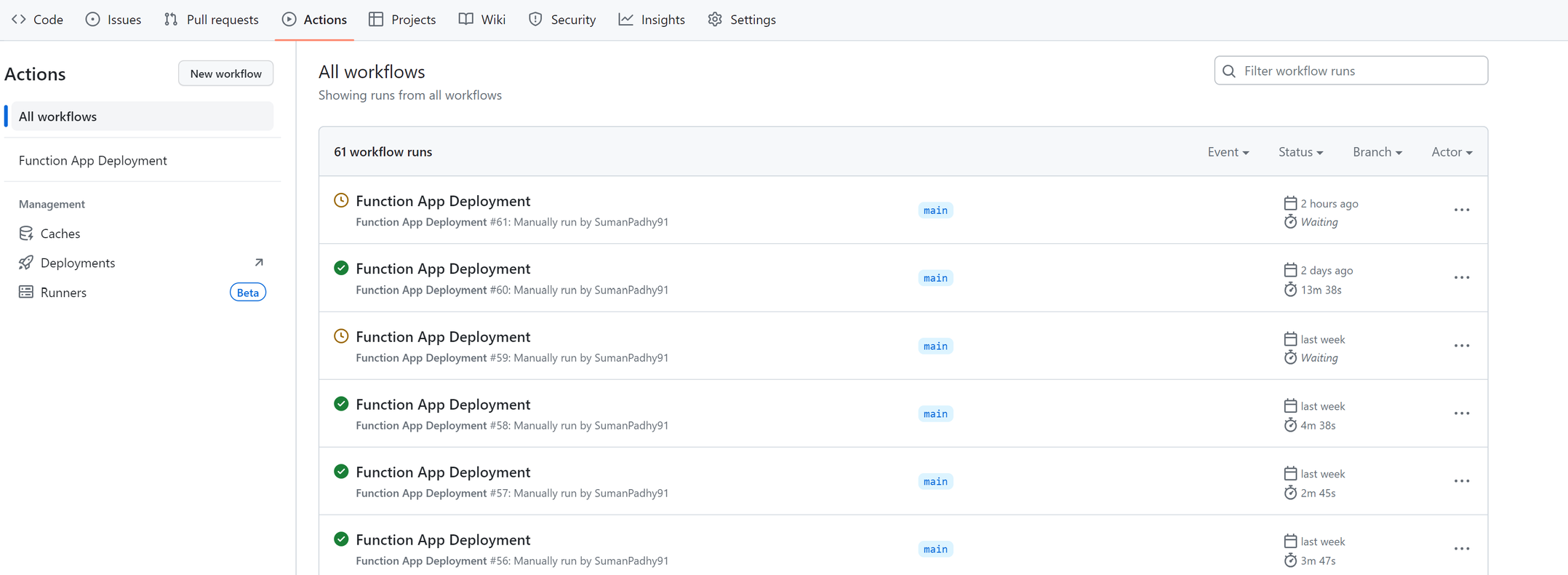Expand the Status filter dropdown
Viewport: 1568px width, 575px height.
coord(1300,152)
